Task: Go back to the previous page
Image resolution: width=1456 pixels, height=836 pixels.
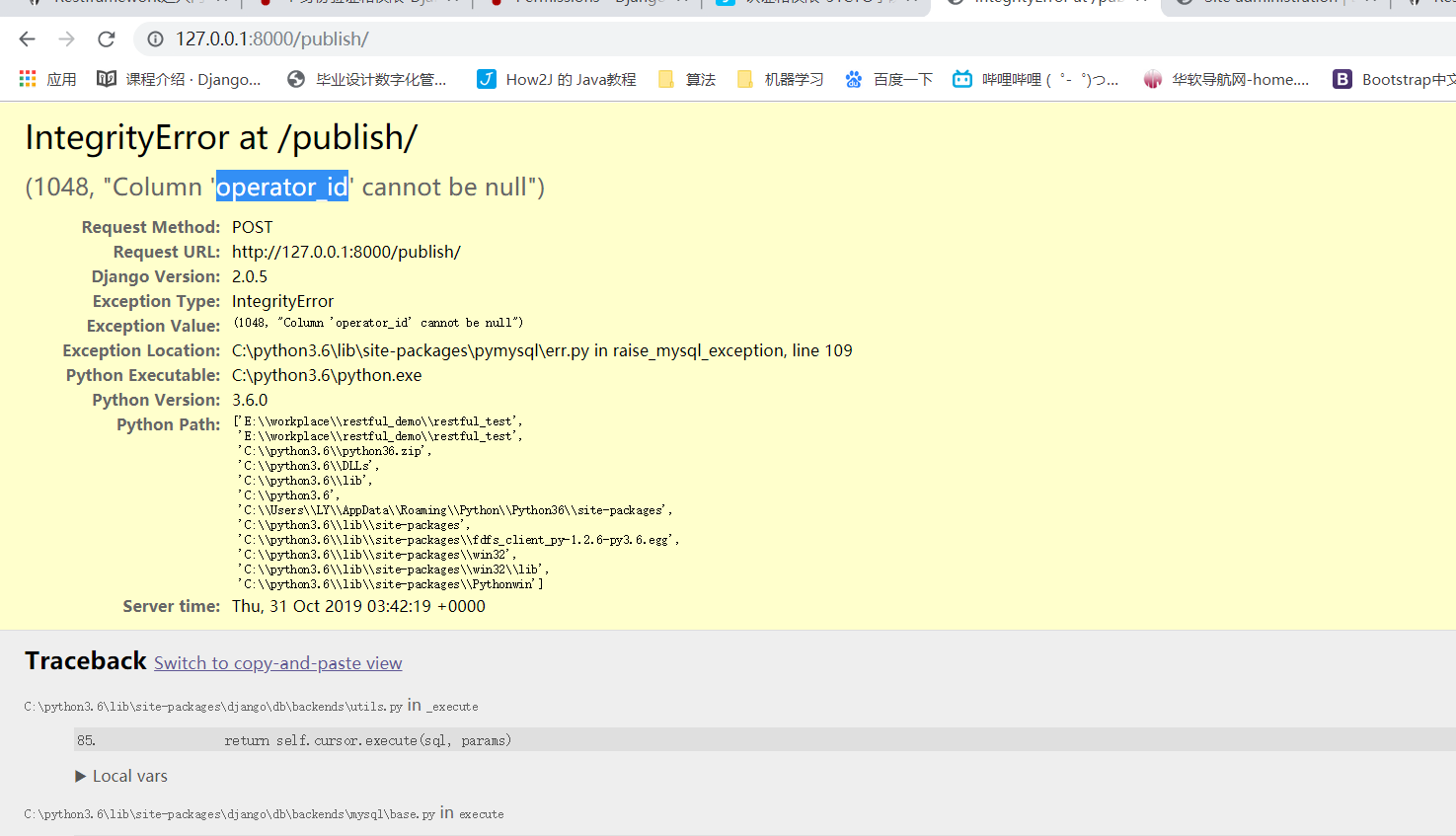Action: coord(27,38)
